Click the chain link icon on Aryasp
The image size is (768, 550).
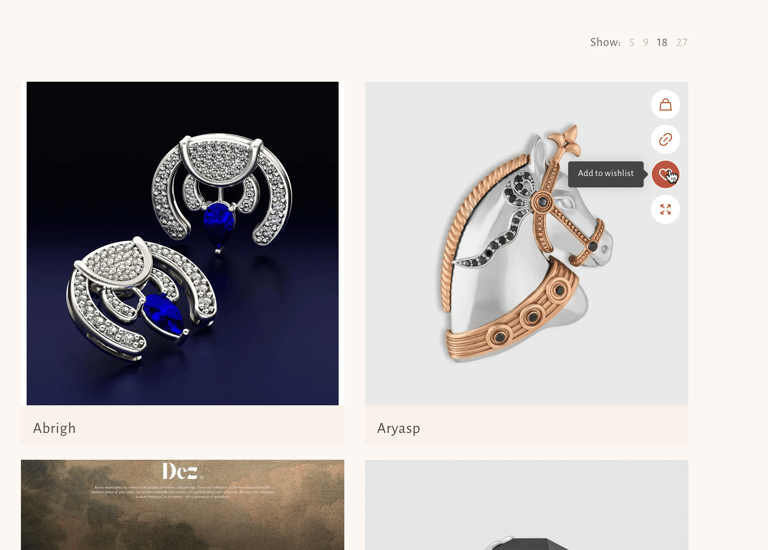point(665,140)
